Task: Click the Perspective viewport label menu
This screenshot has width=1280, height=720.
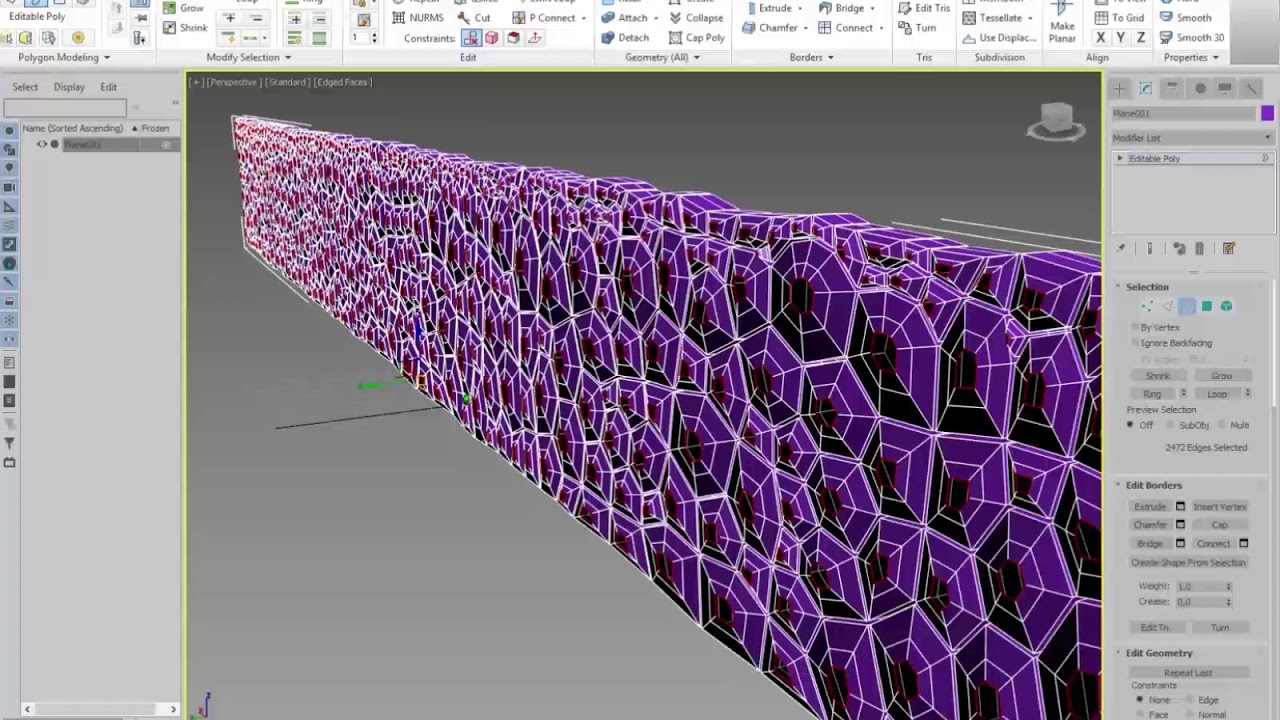Action: (233, 82)
